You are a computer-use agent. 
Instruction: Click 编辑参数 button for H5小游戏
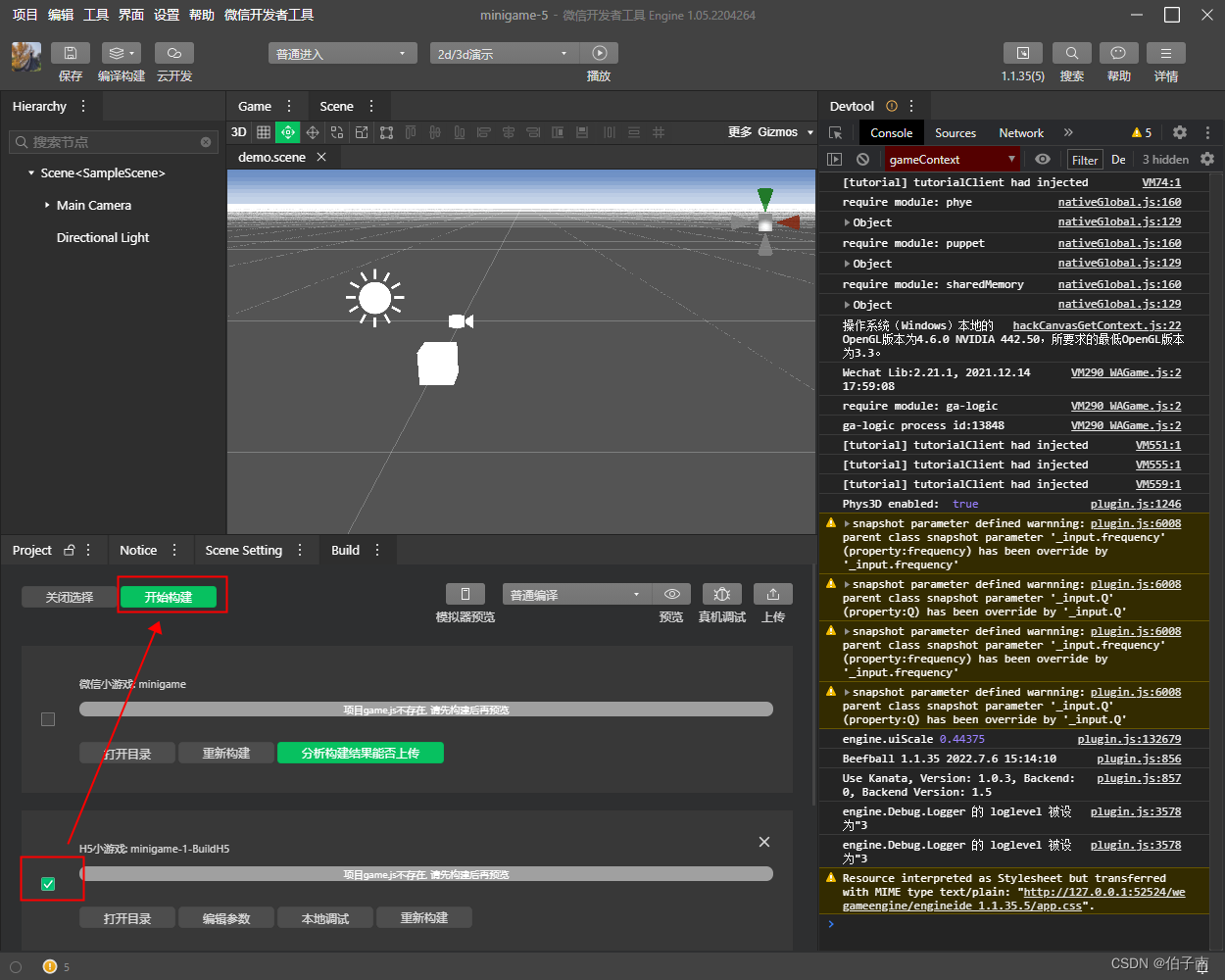[226, 918]
